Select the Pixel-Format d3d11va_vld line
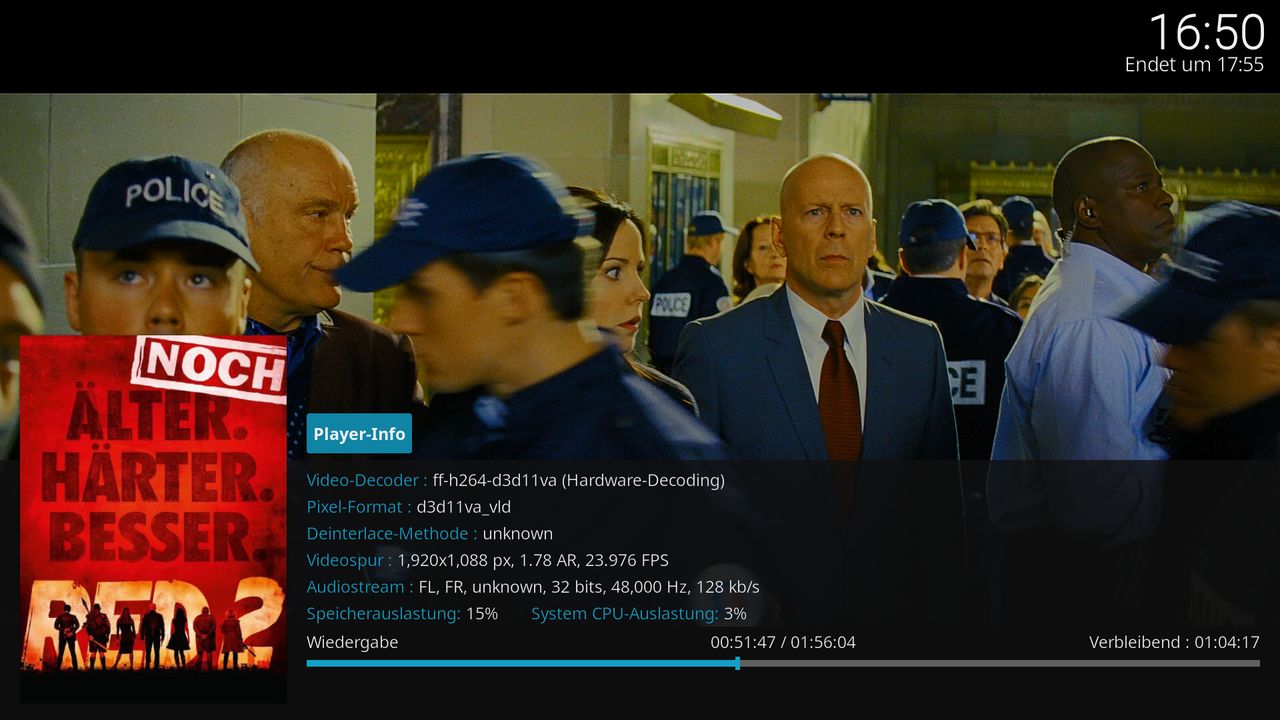Viewport: 1280px width, 720px height. click(409, 507)
